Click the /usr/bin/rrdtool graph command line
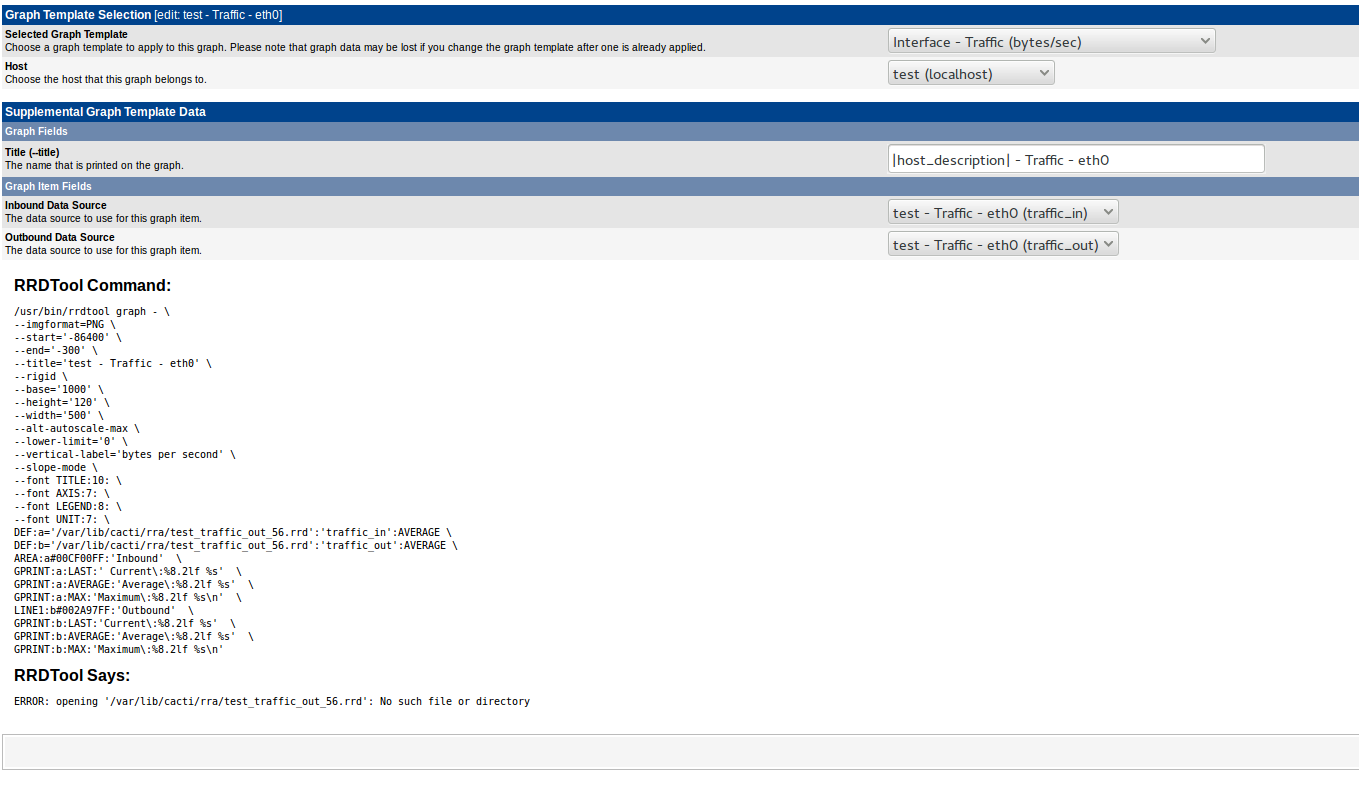 click(92, 312)
